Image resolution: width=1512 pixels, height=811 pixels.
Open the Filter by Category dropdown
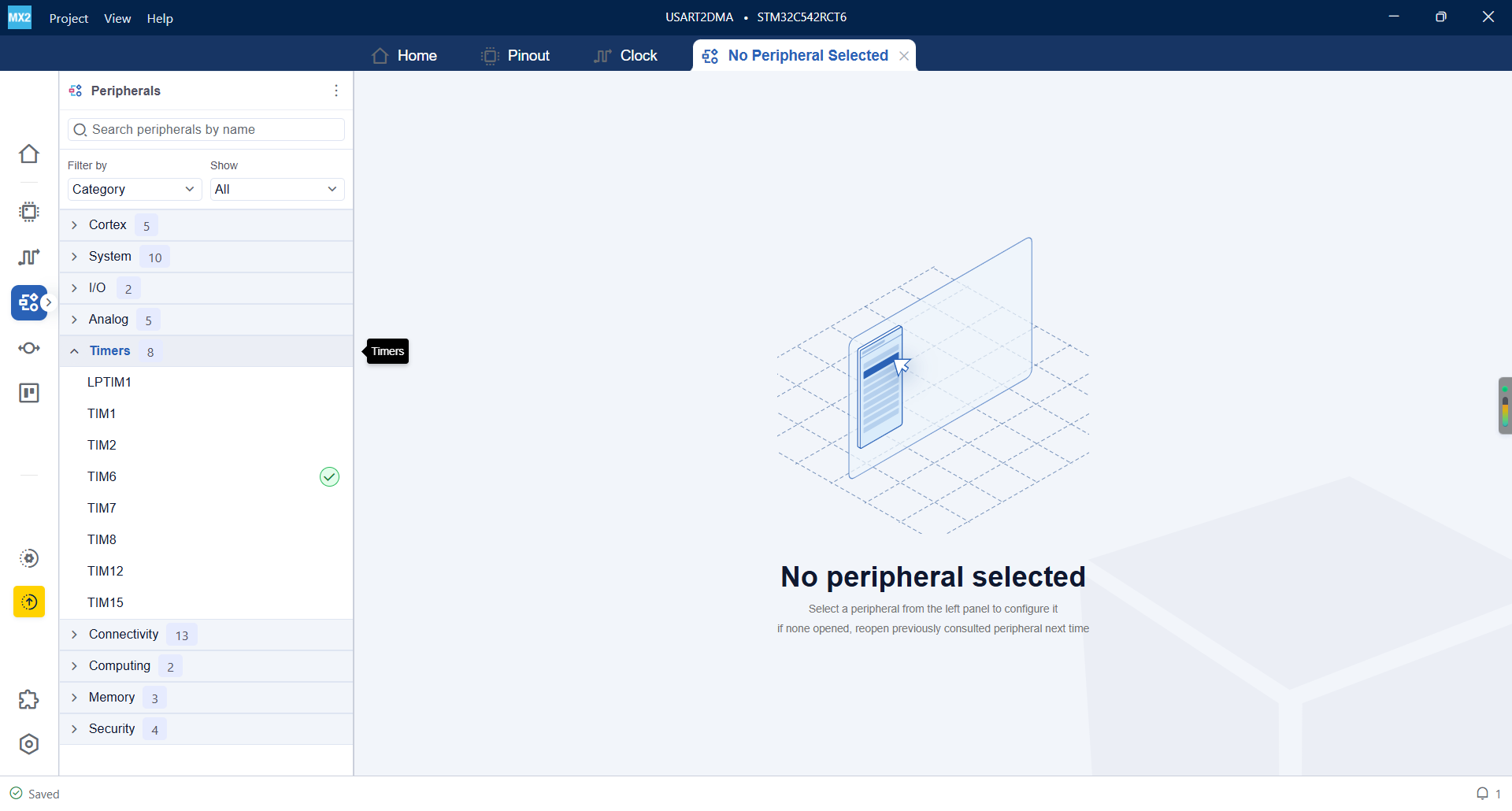135,189
